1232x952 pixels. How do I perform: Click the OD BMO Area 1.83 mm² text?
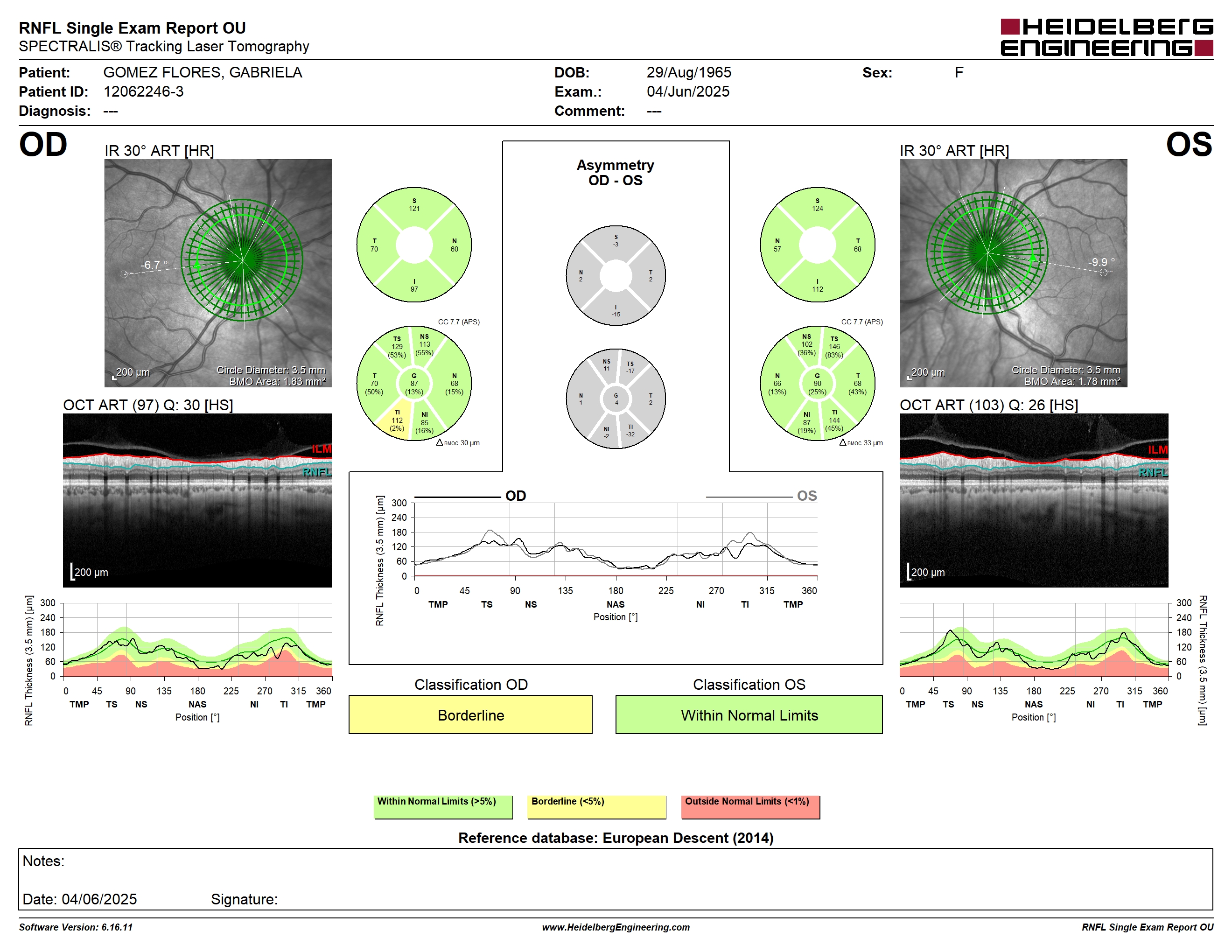[x=278, y=382]
